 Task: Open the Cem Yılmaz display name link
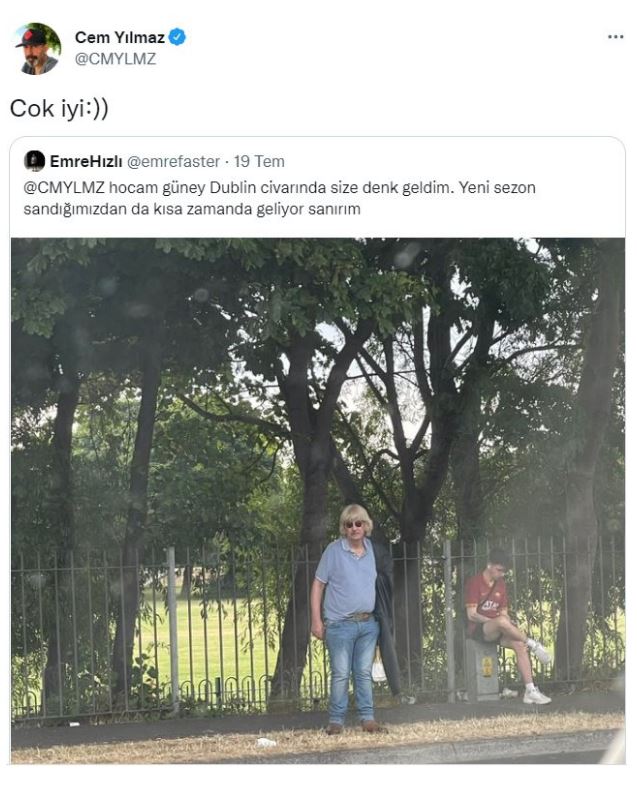click(120, 37)
